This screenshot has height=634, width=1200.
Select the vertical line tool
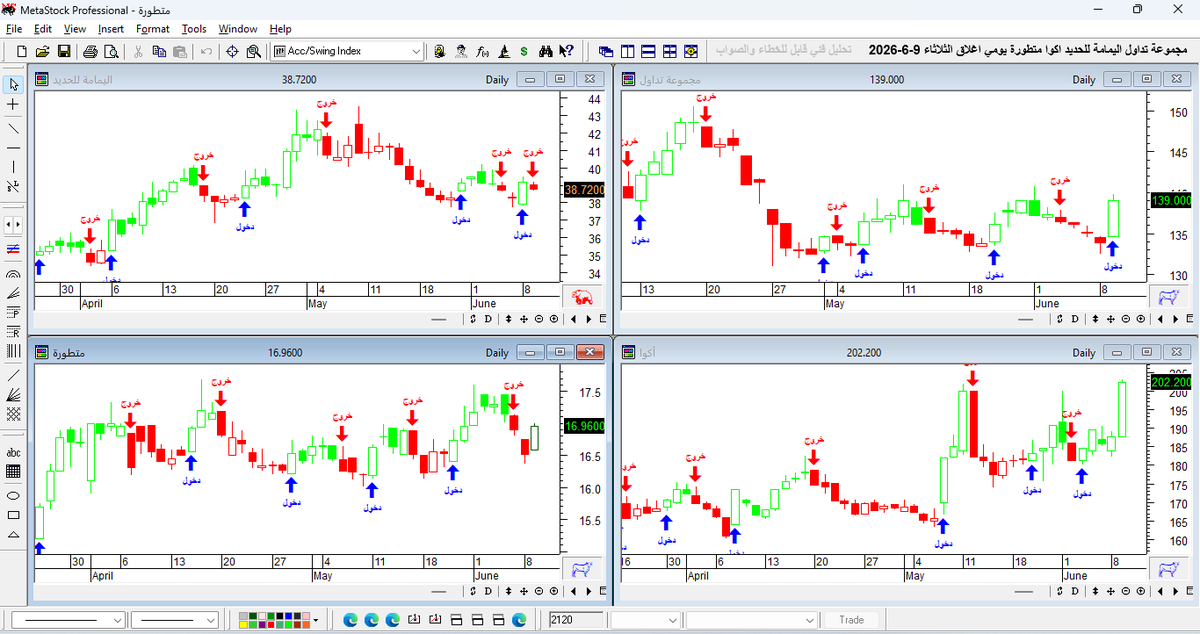[x=13, y=166]
